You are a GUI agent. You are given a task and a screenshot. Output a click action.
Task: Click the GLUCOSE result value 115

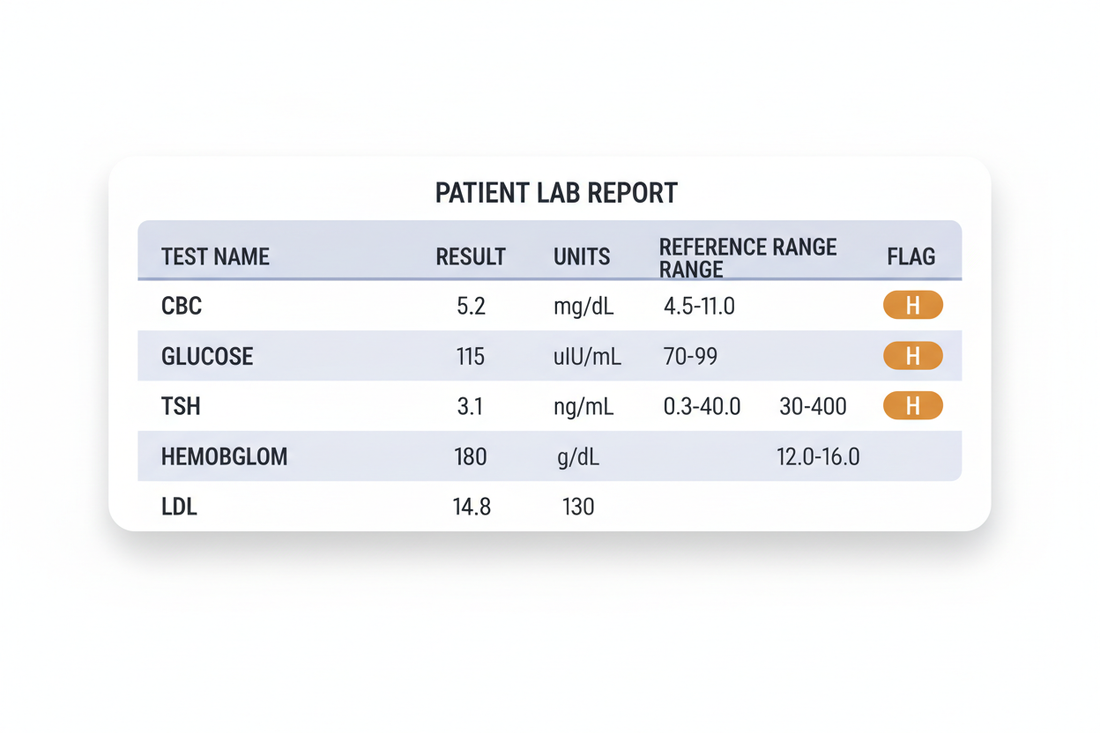(470, 356)
